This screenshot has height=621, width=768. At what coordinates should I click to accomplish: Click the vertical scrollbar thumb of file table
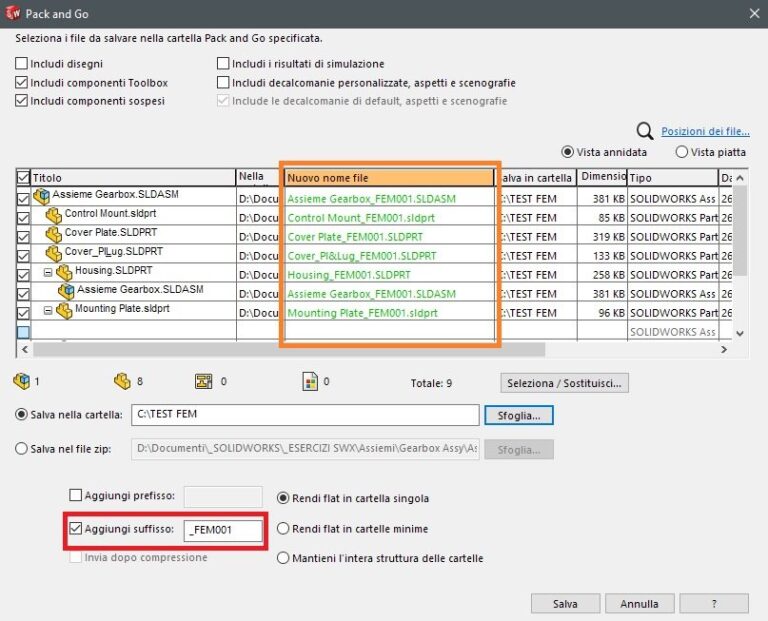point(740,231)
